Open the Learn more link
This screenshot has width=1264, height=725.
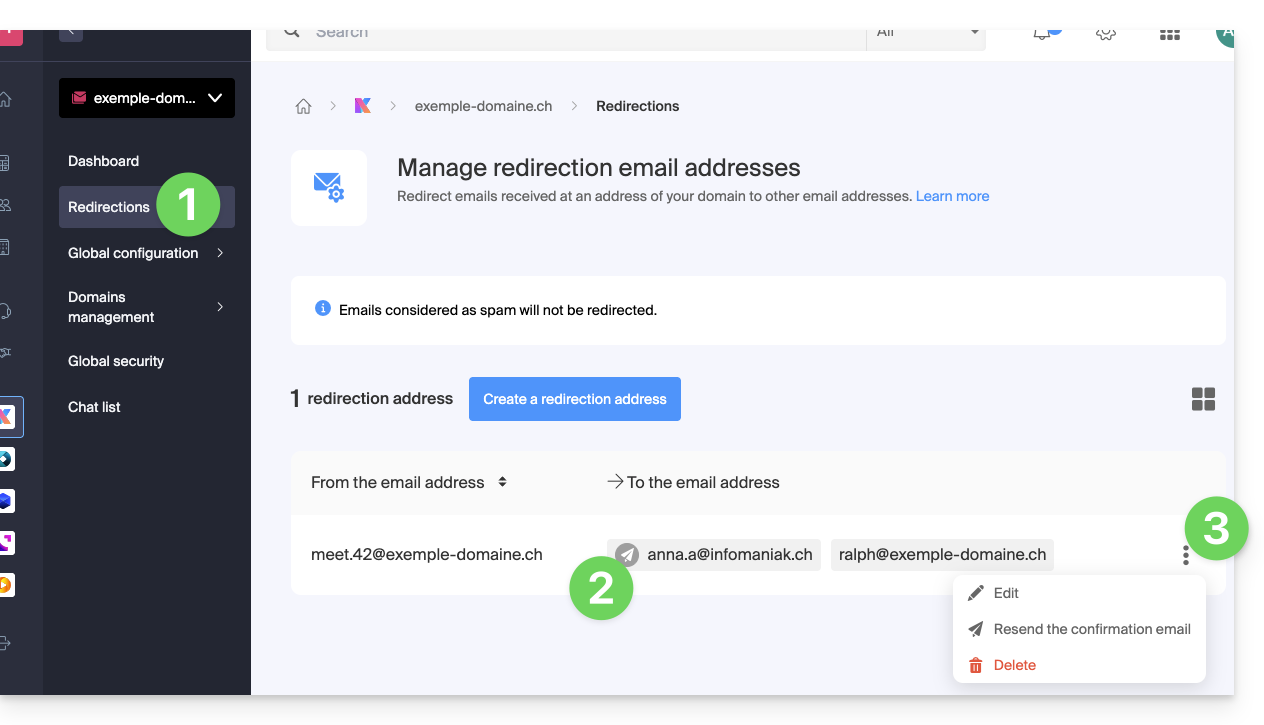tap(952, 196)
